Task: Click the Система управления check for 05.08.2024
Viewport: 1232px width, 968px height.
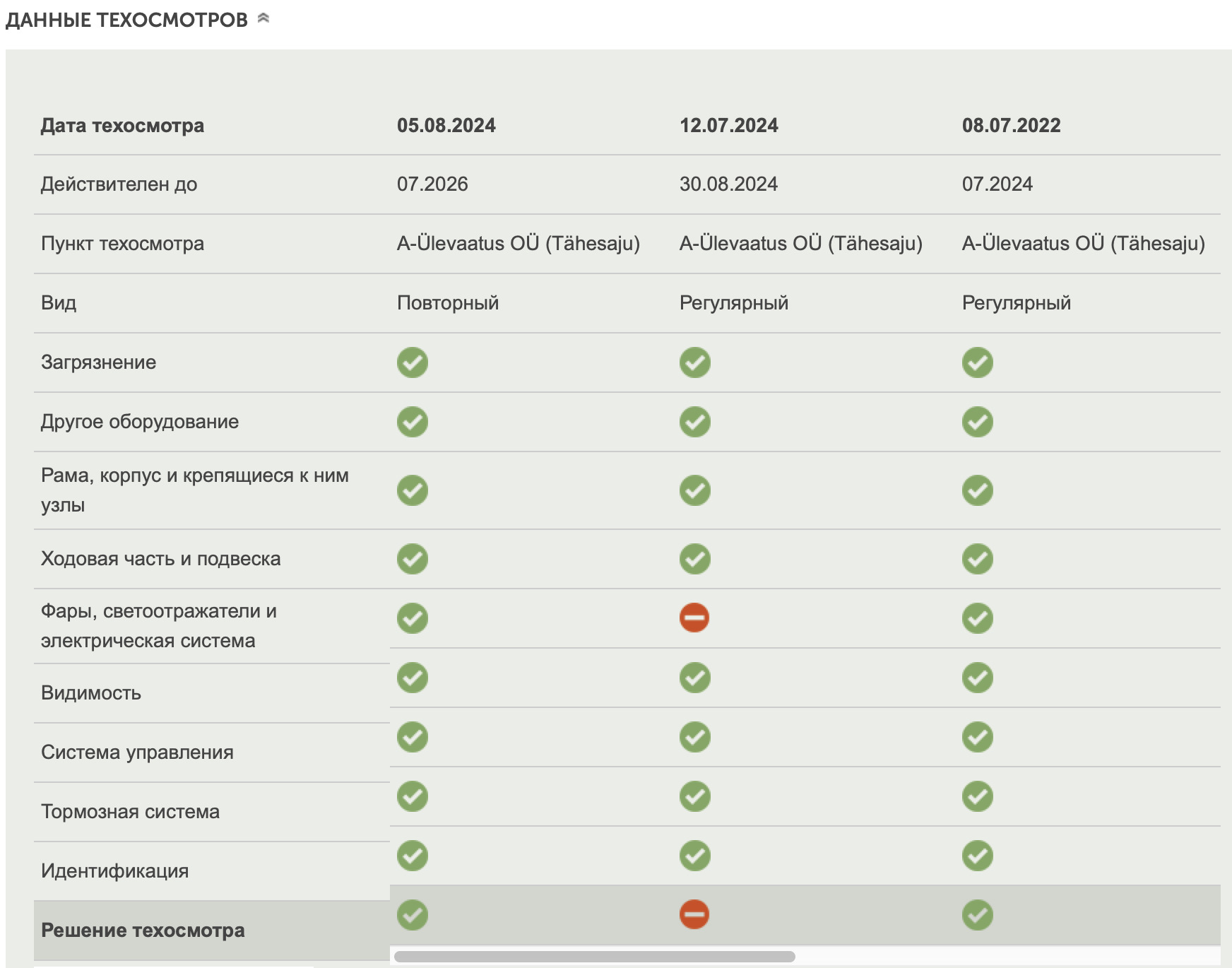Action: (413, 737)
